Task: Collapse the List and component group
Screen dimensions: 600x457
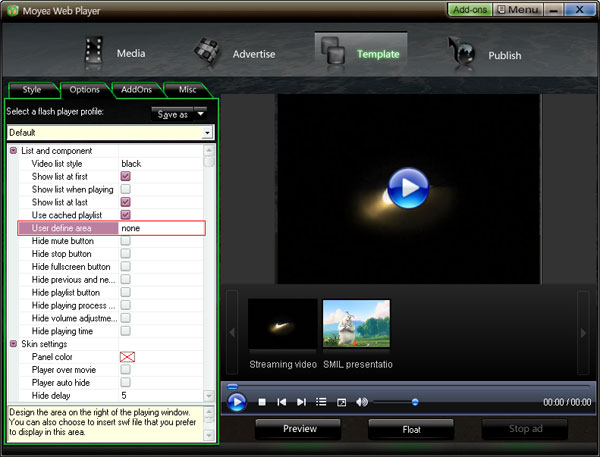Action: (13, 151)
